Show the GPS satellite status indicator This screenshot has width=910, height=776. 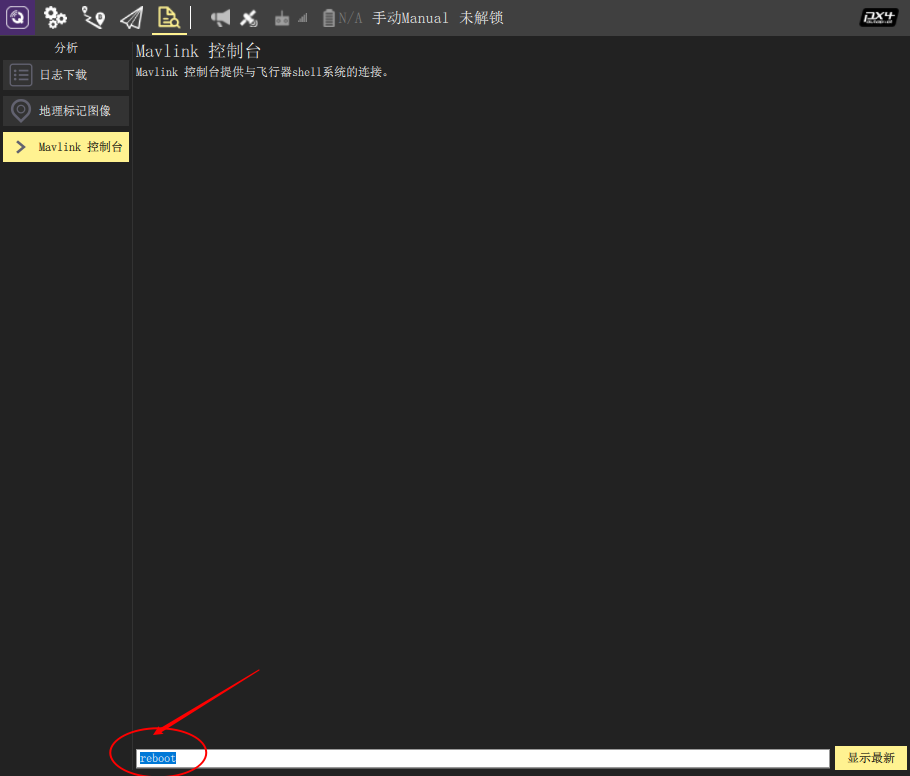249,18
